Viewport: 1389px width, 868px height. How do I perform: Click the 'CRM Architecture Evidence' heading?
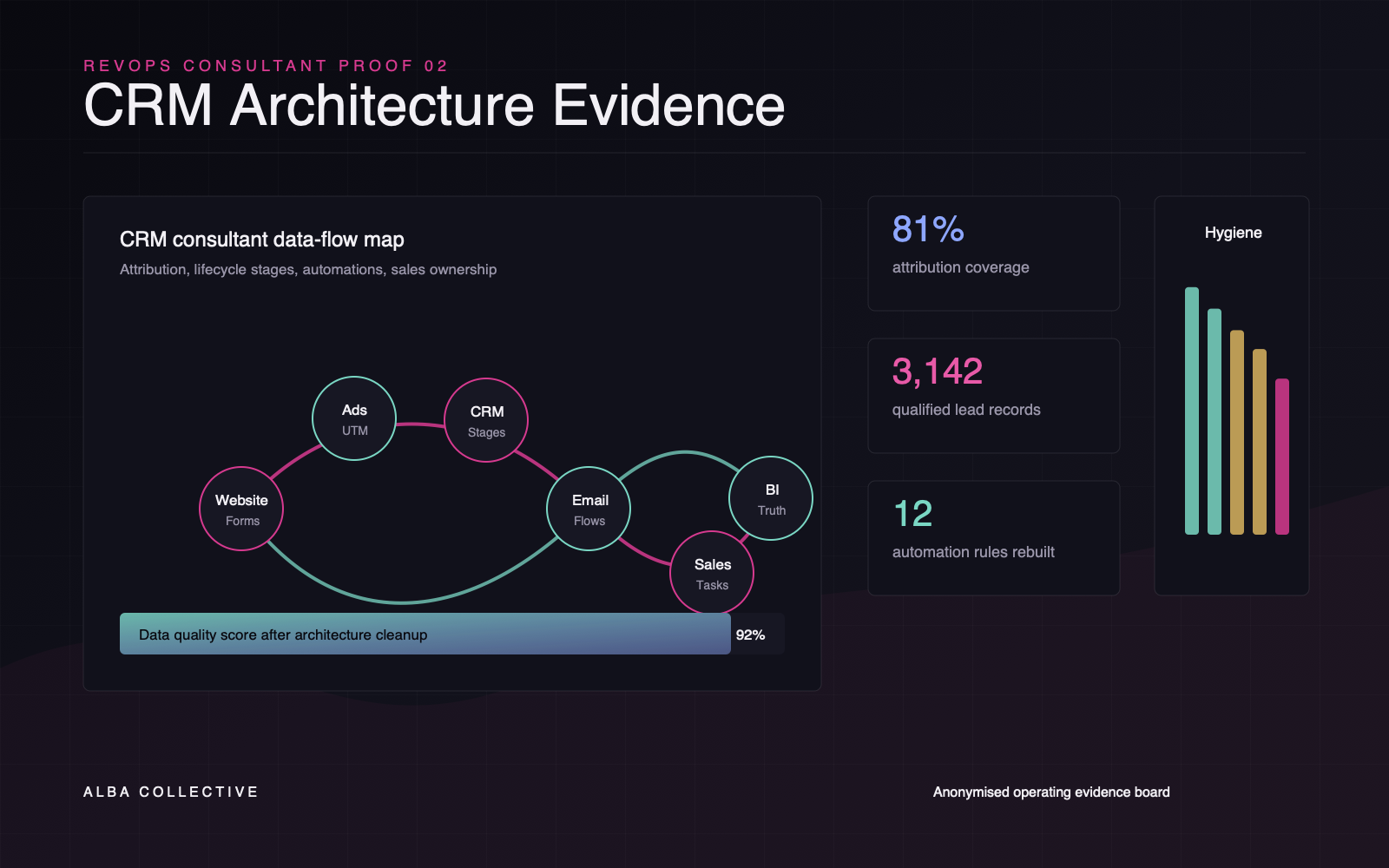(x=434, y=105)
